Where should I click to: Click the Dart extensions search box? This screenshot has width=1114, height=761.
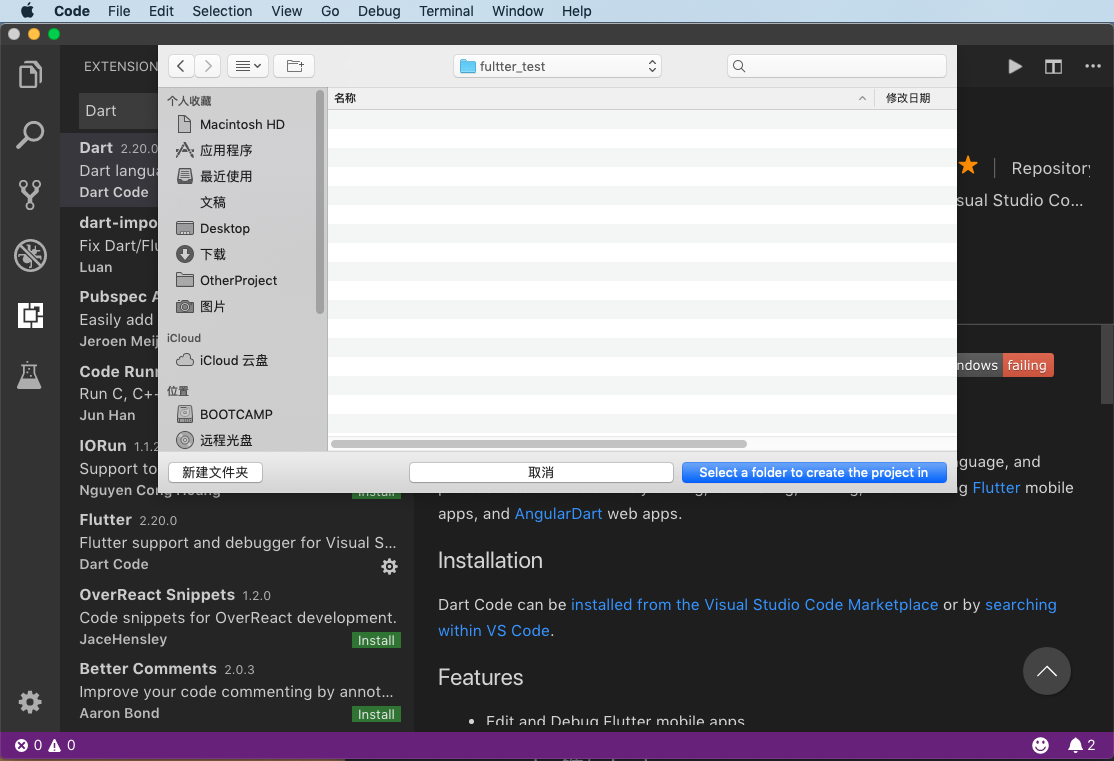119,111
